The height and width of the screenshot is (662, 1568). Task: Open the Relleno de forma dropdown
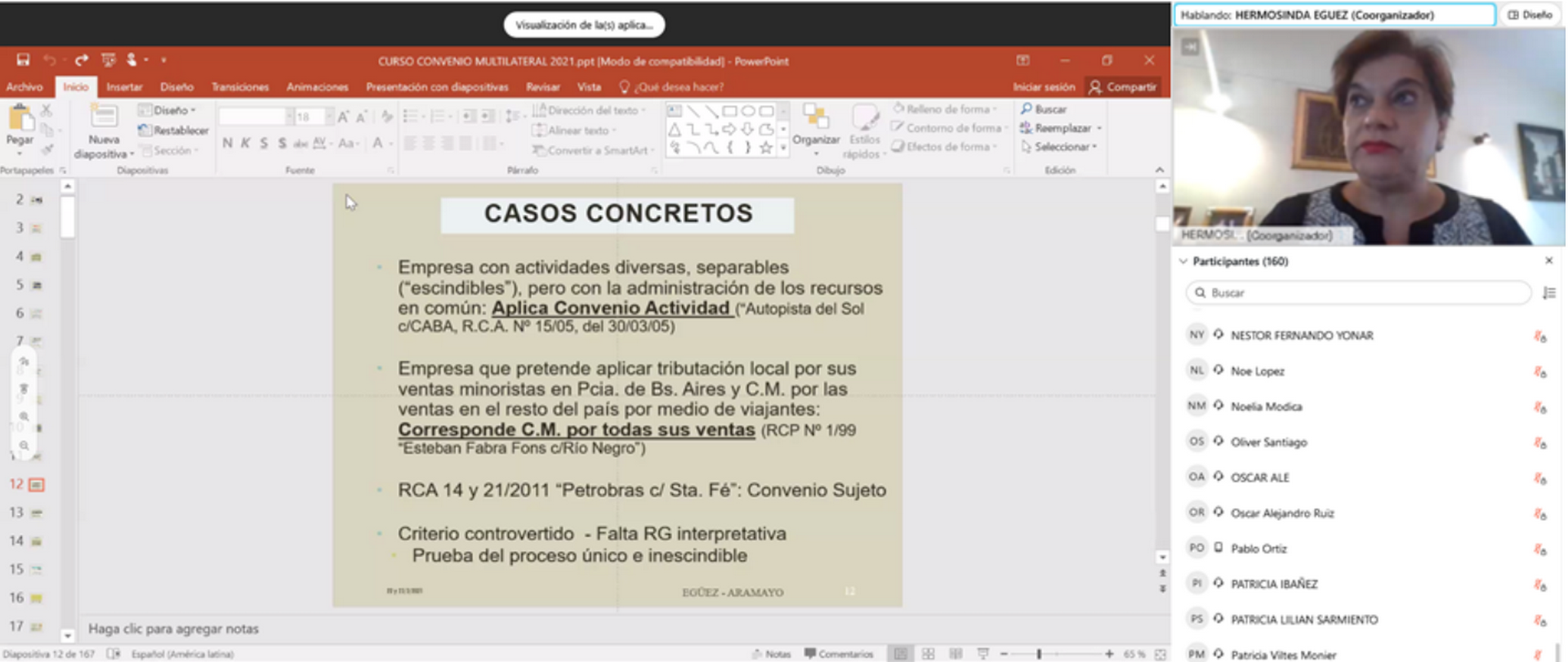(x=944, y=109)
